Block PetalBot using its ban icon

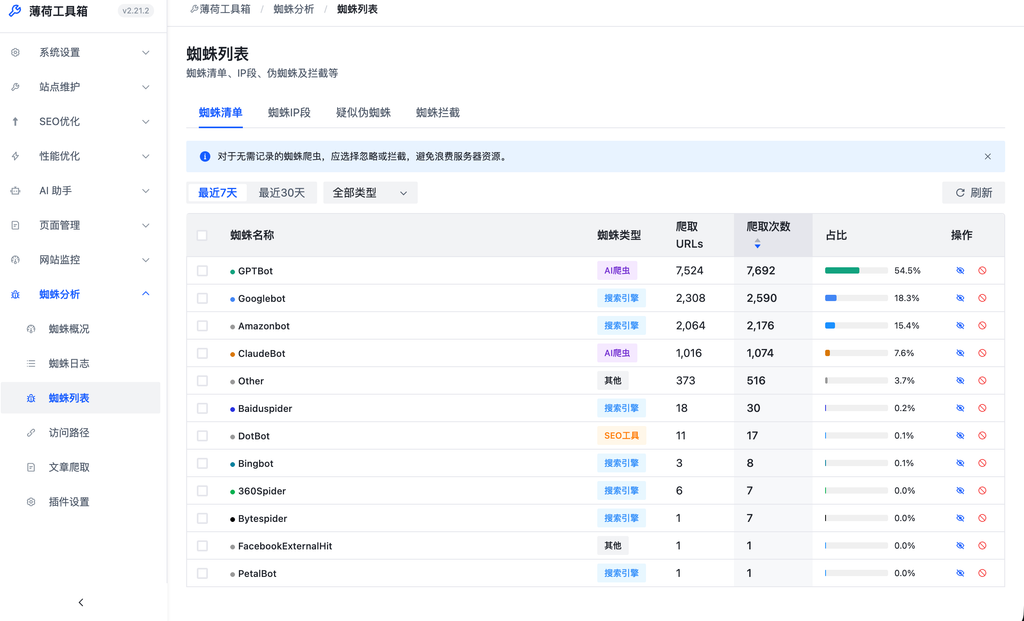click(x=982, y=573)
